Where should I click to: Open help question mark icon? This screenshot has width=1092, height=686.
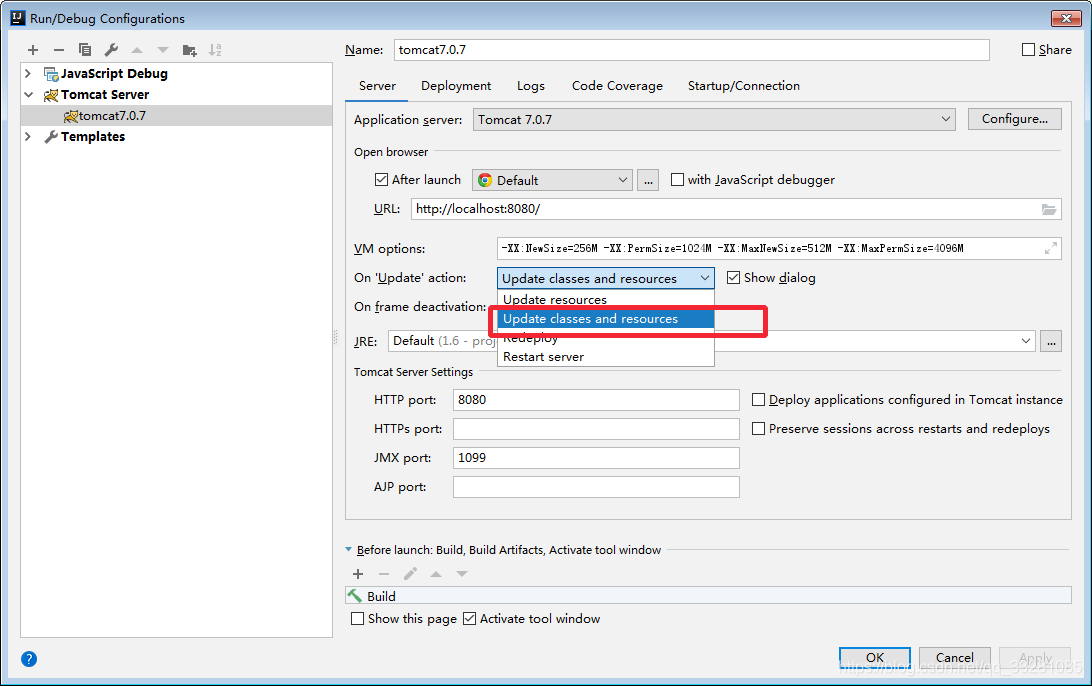pos(29,659)
